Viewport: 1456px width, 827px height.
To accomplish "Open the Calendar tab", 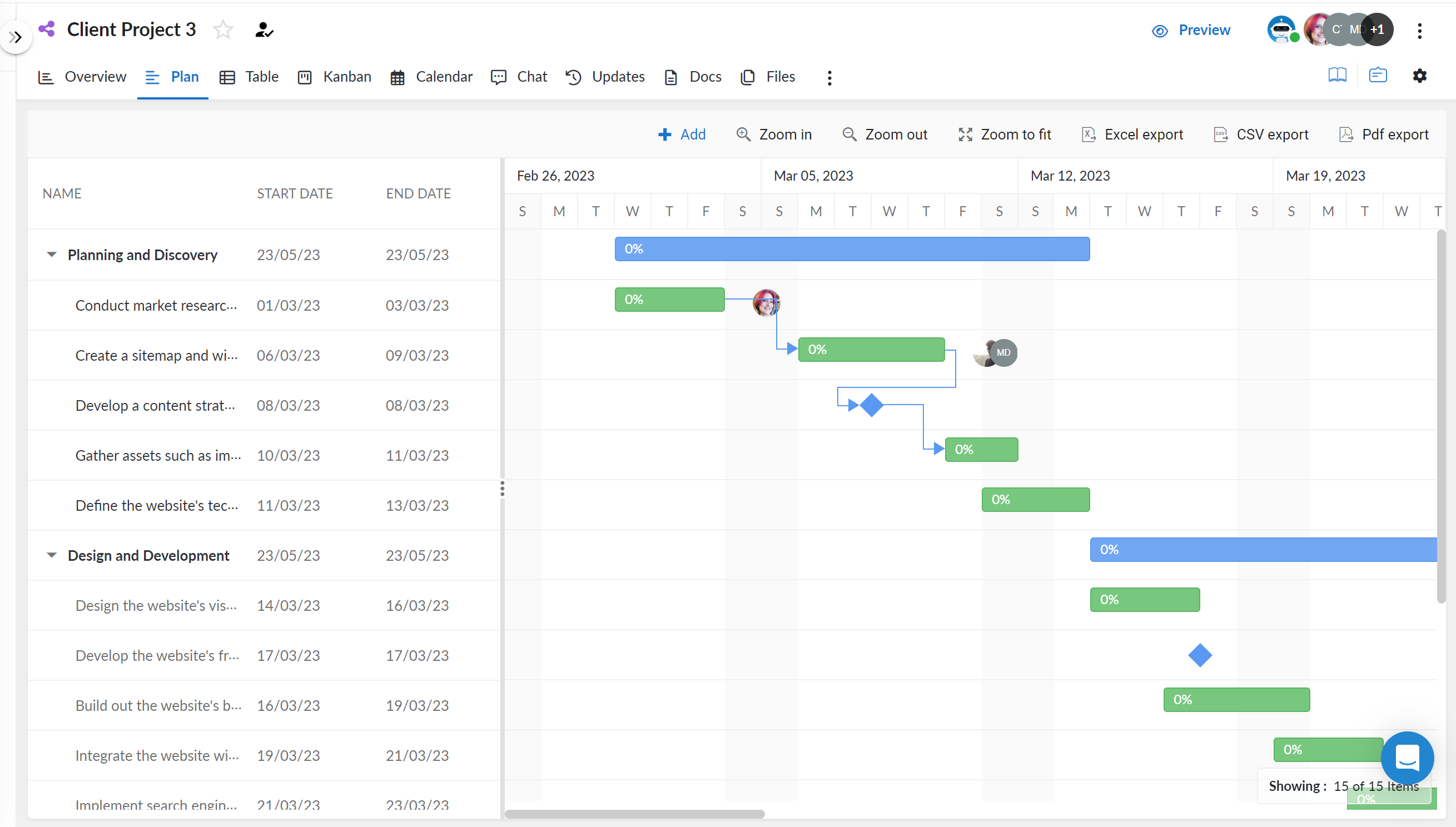I will coord(431,77).
